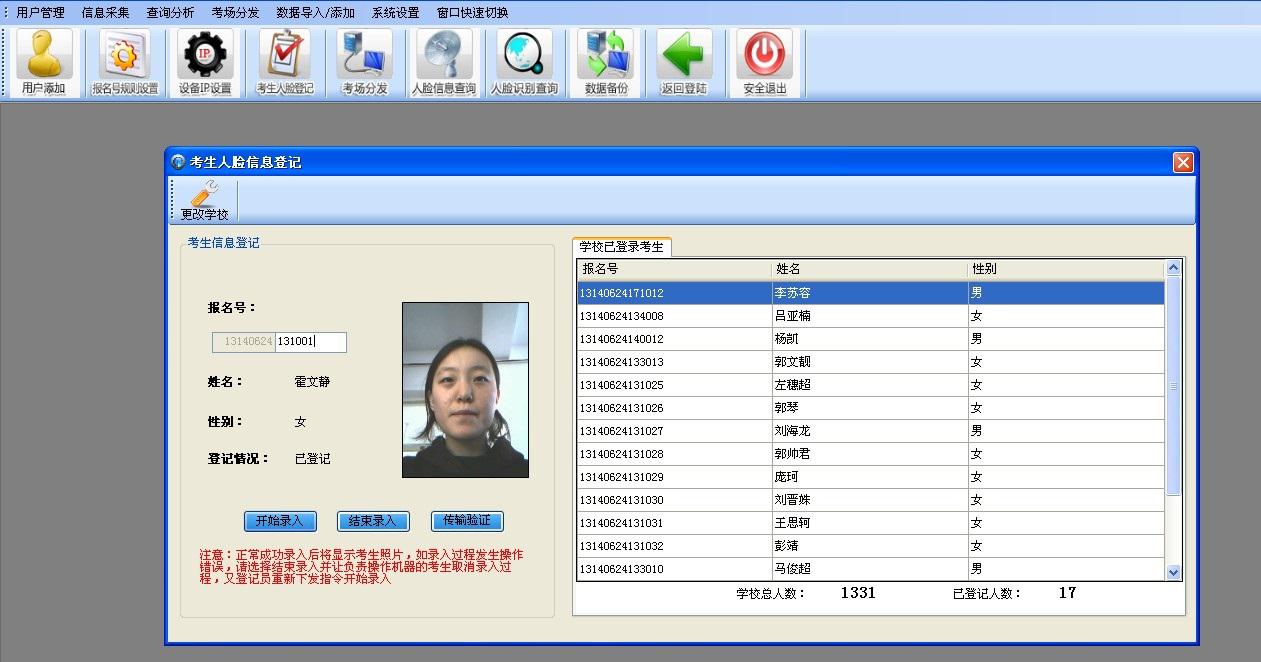This screenshot has width=1261, height=662.
Task: Click the list's scroll up arrow
Action: (1174, 267)
